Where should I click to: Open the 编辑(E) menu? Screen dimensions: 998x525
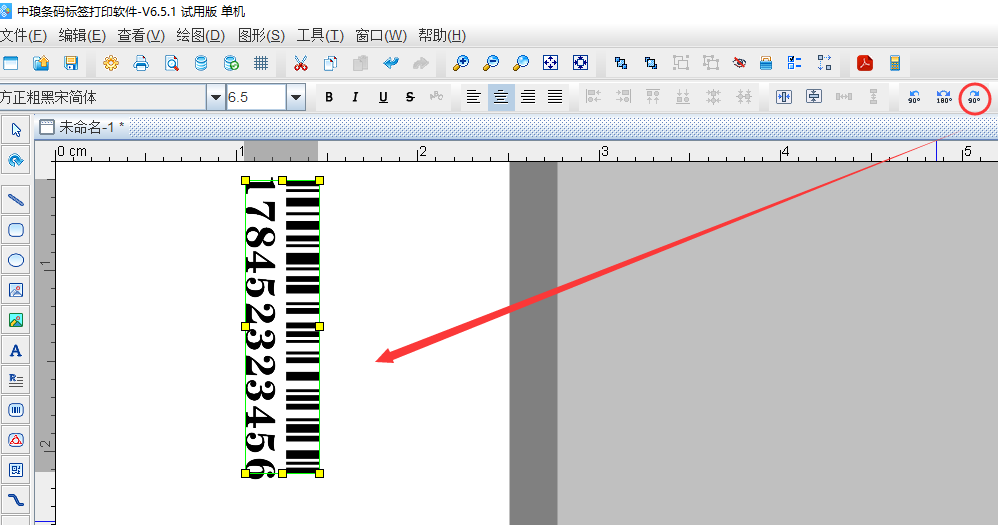[x=82, y=36]
